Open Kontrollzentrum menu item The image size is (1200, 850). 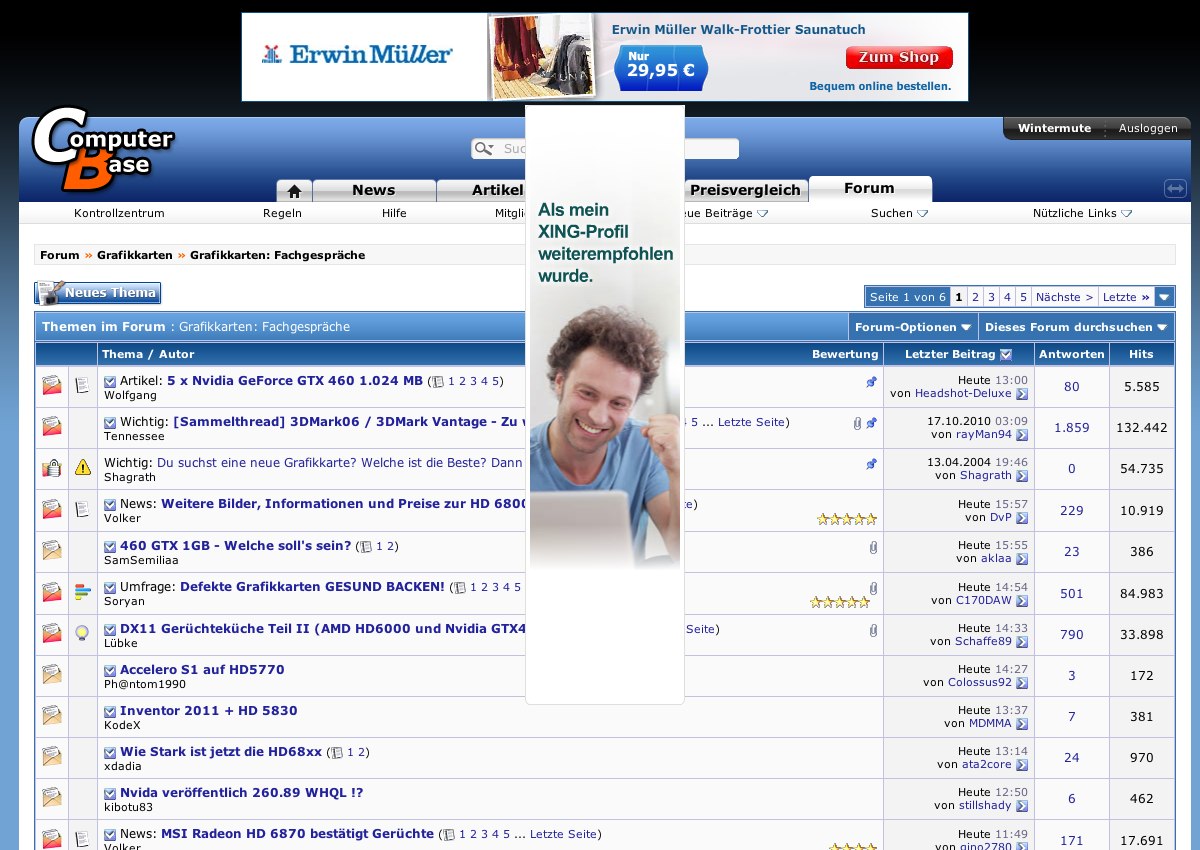click(x=119, y=213)
